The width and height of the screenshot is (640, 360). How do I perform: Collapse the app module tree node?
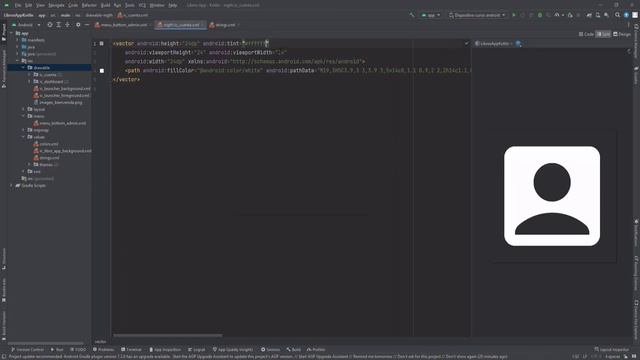[x=11, y=33]
